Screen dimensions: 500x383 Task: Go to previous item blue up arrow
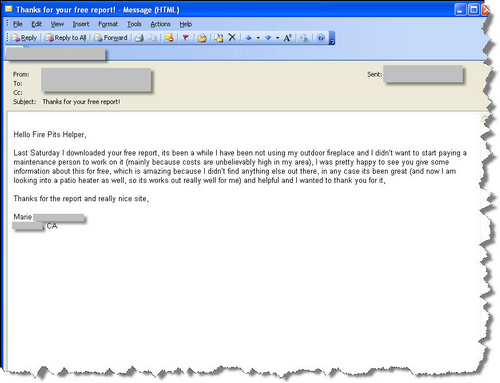coord(248,38)
